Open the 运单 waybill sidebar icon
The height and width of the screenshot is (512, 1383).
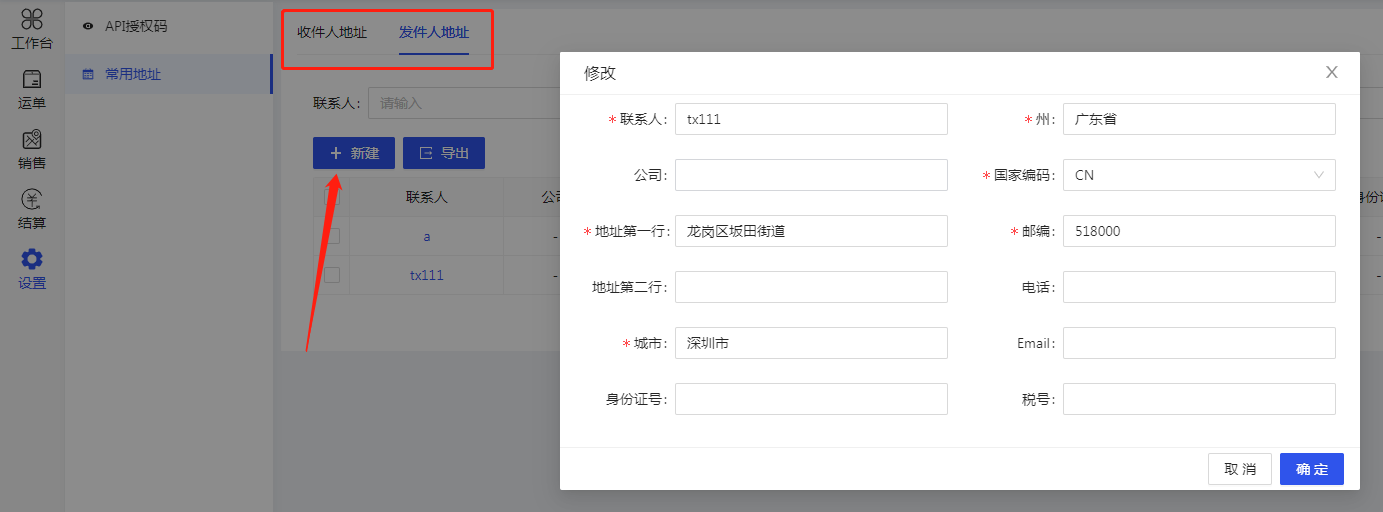(32, 79)
